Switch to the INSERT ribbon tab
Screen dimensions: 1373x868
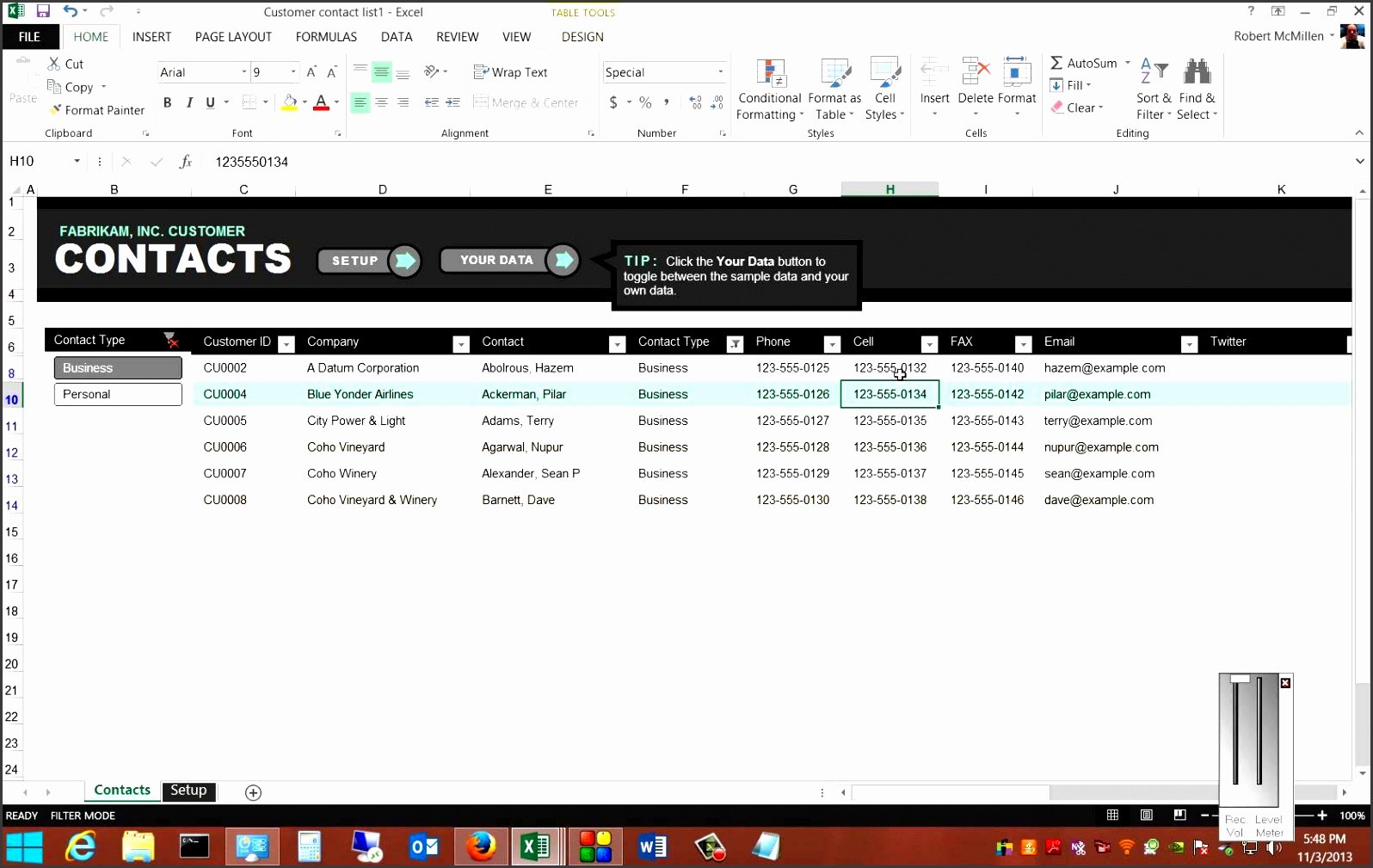tap(151, 37)
